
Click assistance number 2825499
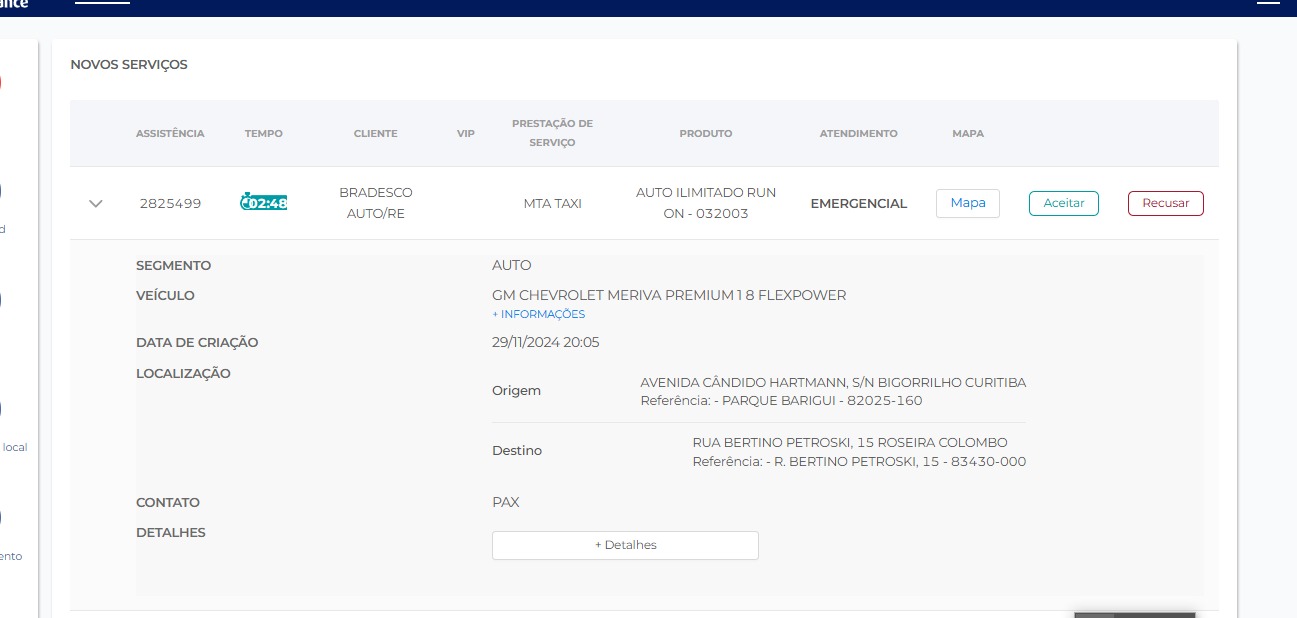pos(170,203)
